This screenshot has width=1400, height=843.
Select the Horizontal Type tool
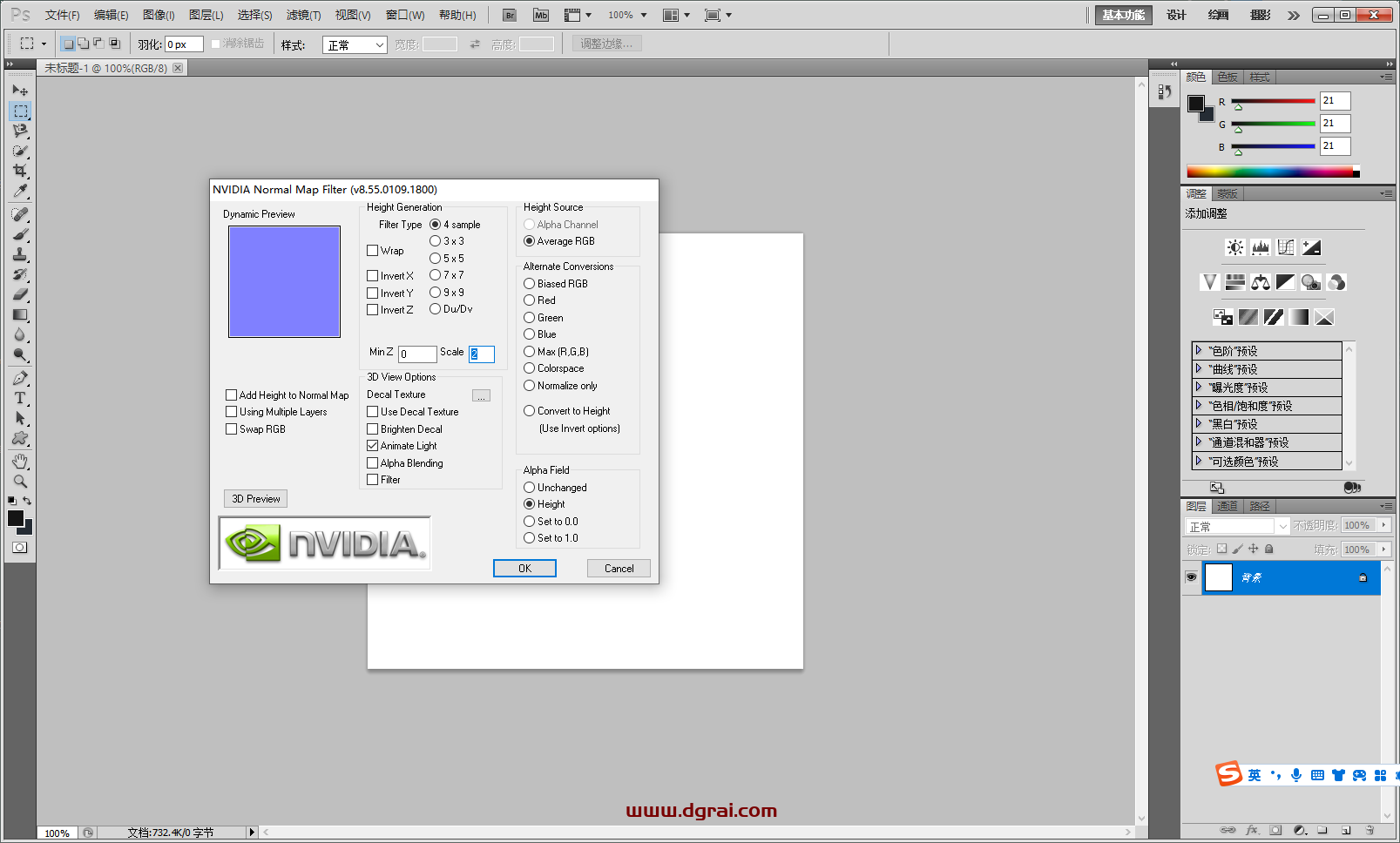pos(20,398)
